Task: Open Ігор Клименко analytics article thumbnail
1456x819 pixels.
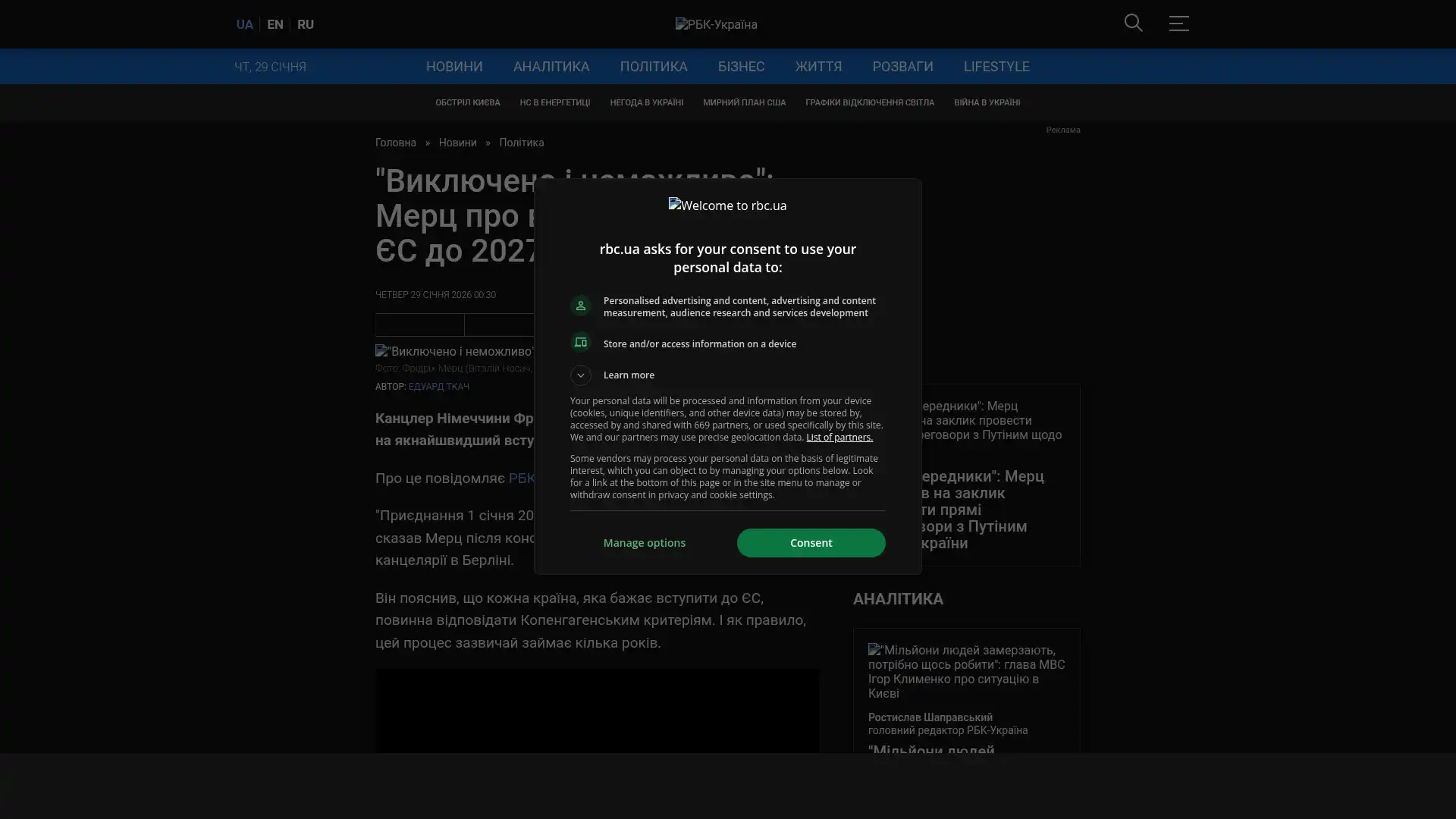Action: pyautogui.click(x=965, y=671)
